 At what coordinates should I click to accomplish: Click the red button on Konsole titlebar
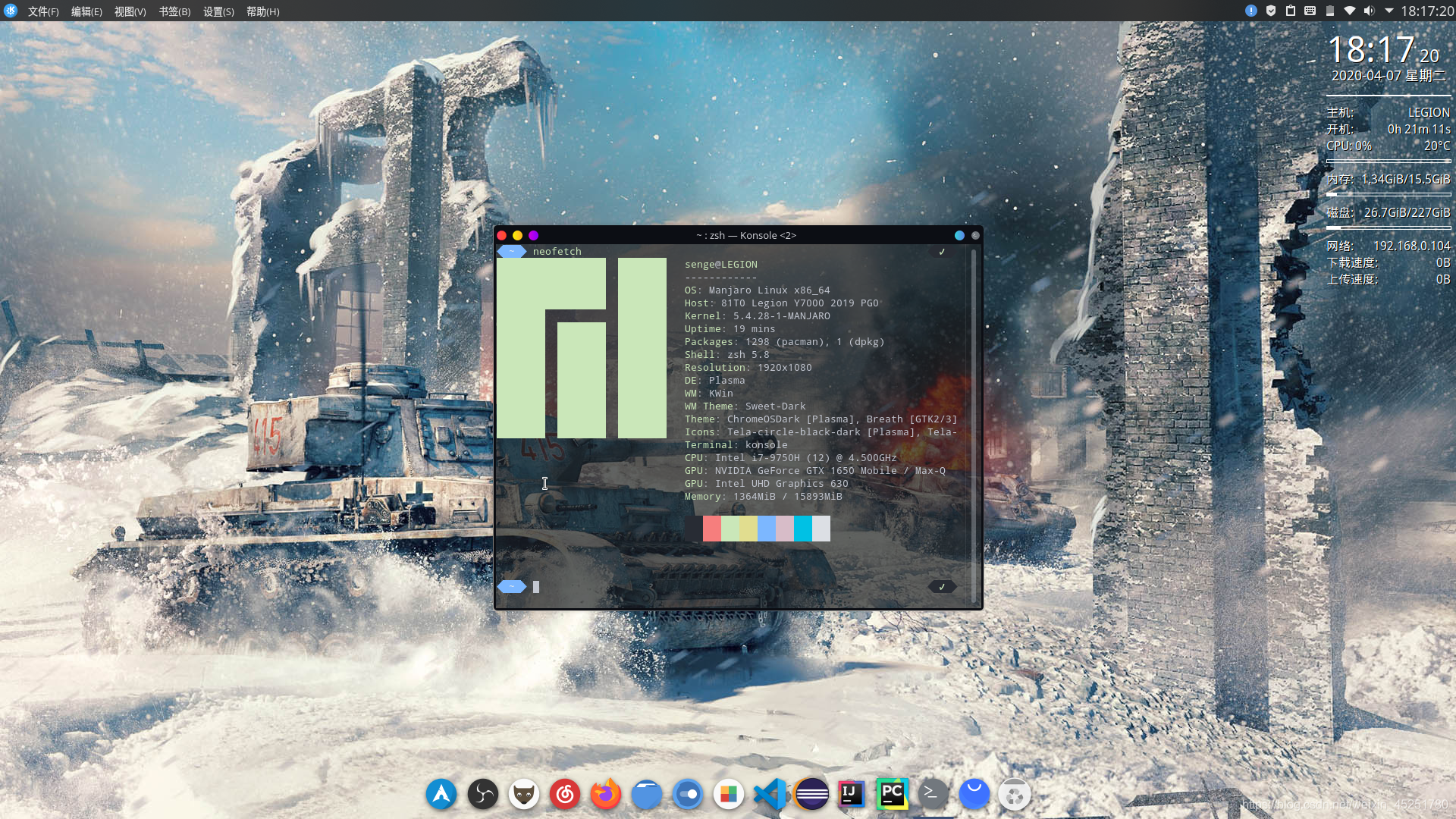(502, 236)
